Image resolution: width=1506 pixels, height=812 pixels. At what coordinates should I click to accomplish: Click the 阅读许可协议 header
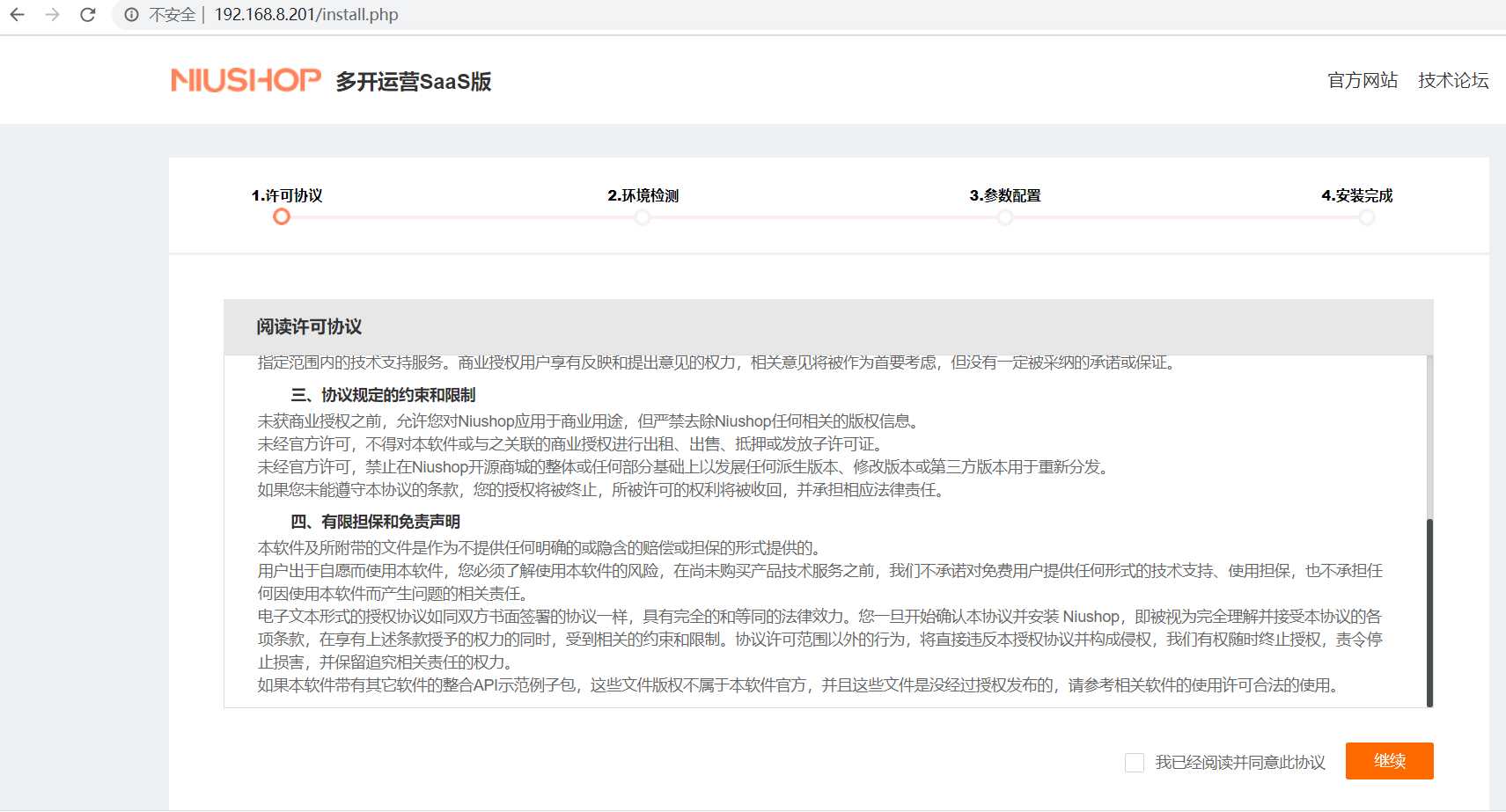309,327
